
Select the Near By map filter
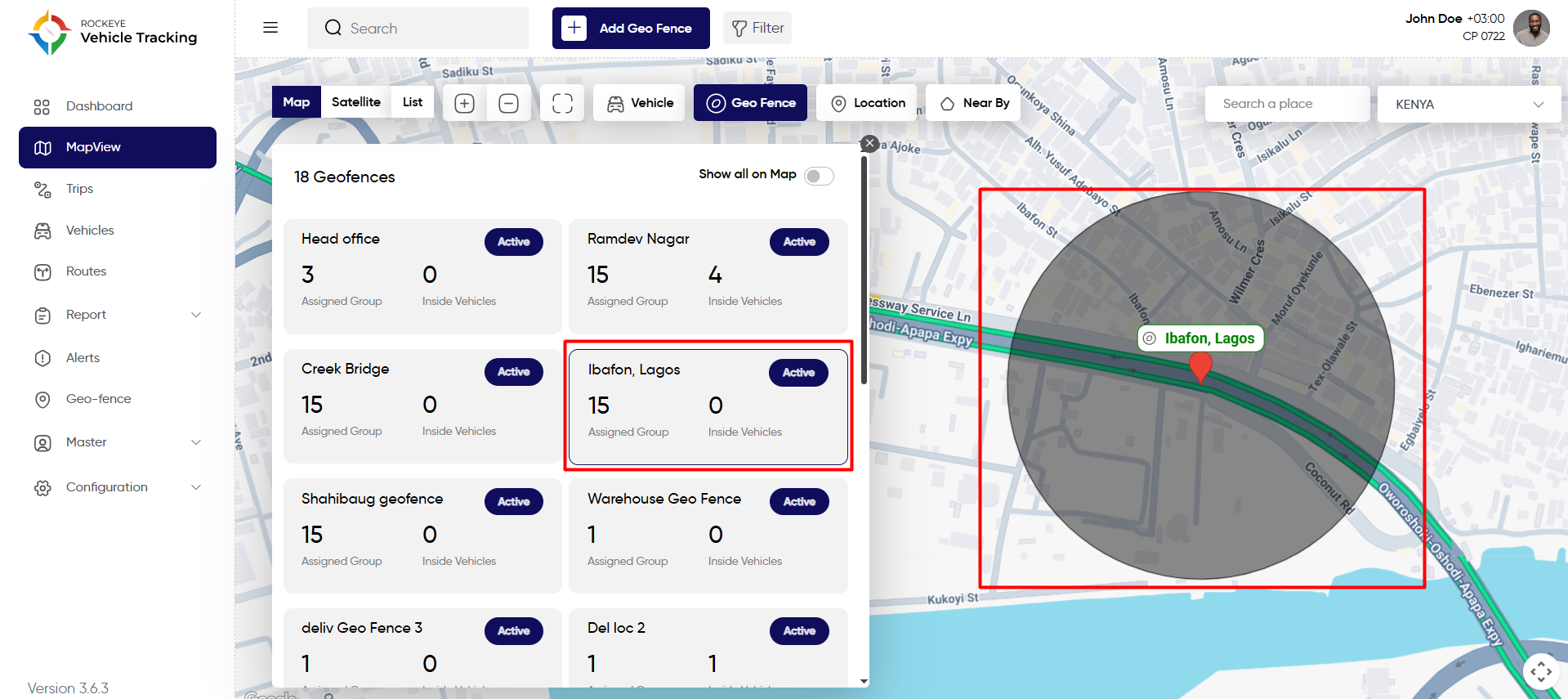pyautogui.click(x=973, y=103)
